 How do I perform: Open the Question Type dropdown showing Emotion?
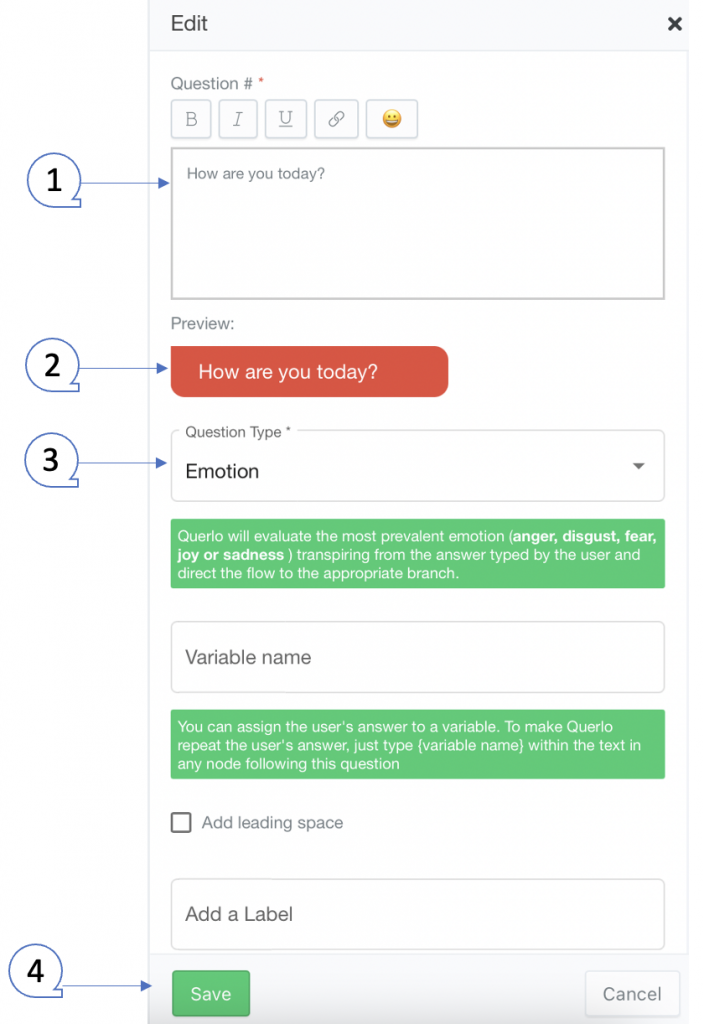pyautogui.click(x=417, y=466)
